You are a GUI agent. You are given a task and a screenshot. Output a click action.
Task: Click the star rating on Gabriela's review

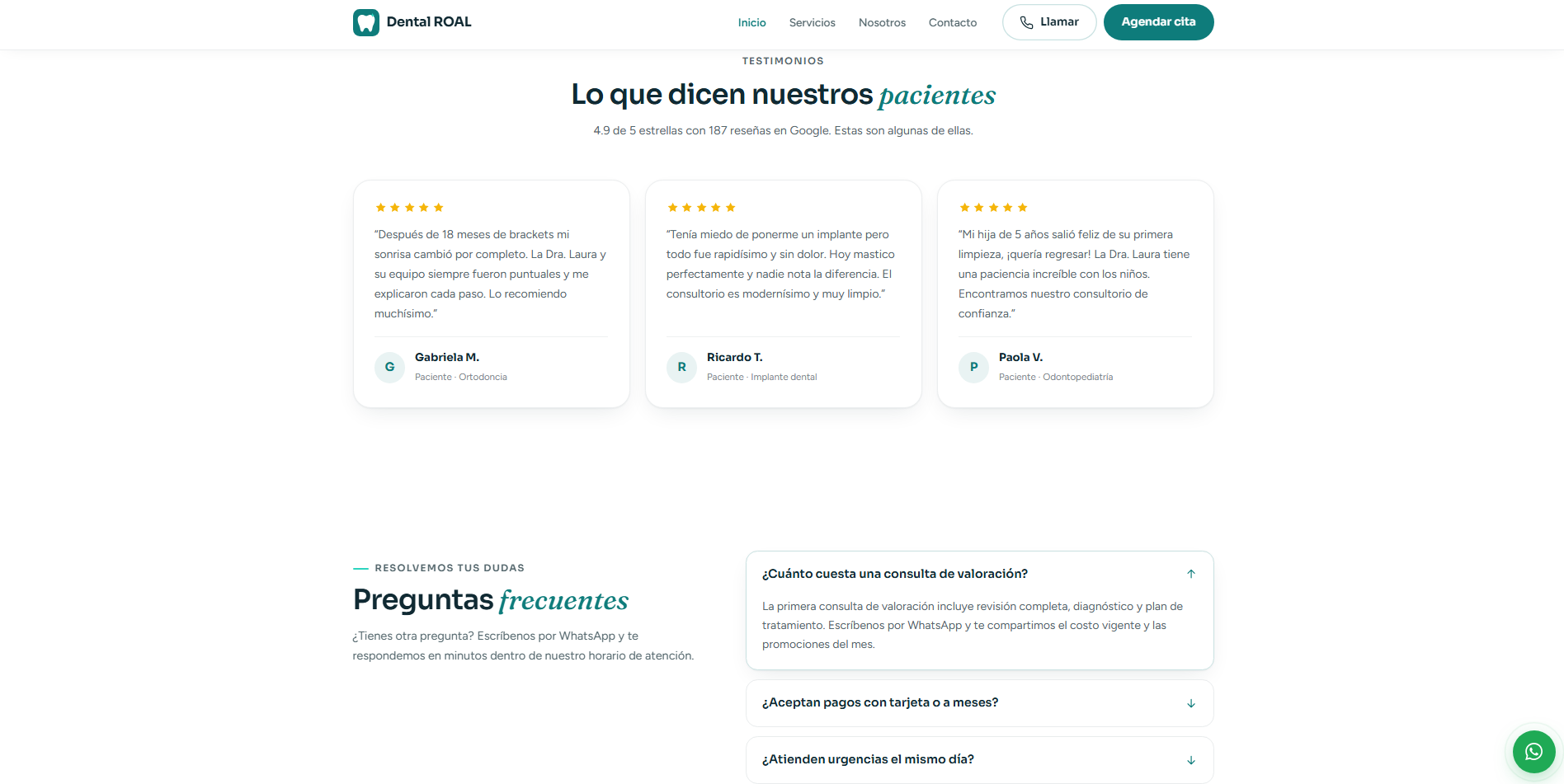pos(409,208)
